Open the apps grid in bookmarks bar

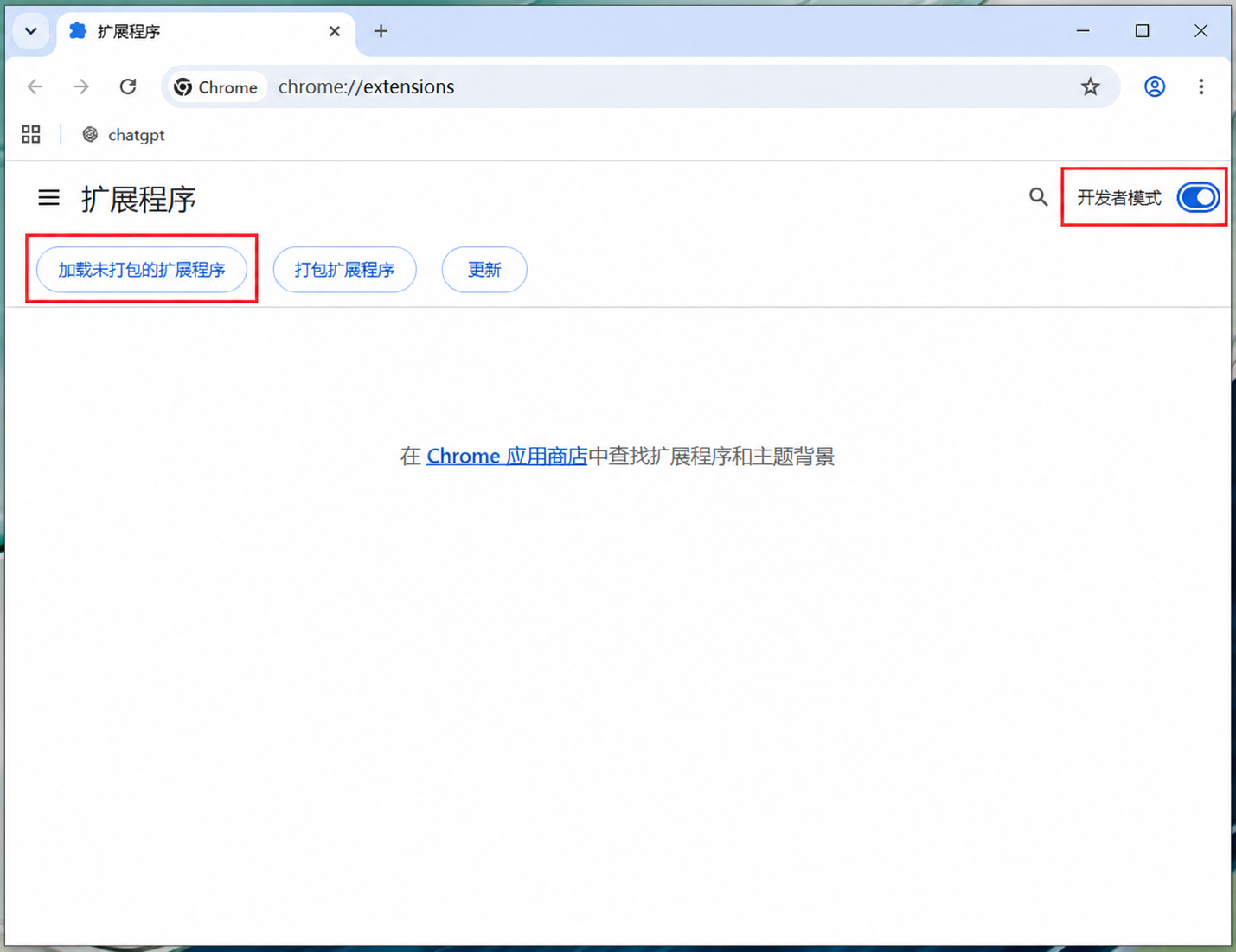(x=31, y=134)
